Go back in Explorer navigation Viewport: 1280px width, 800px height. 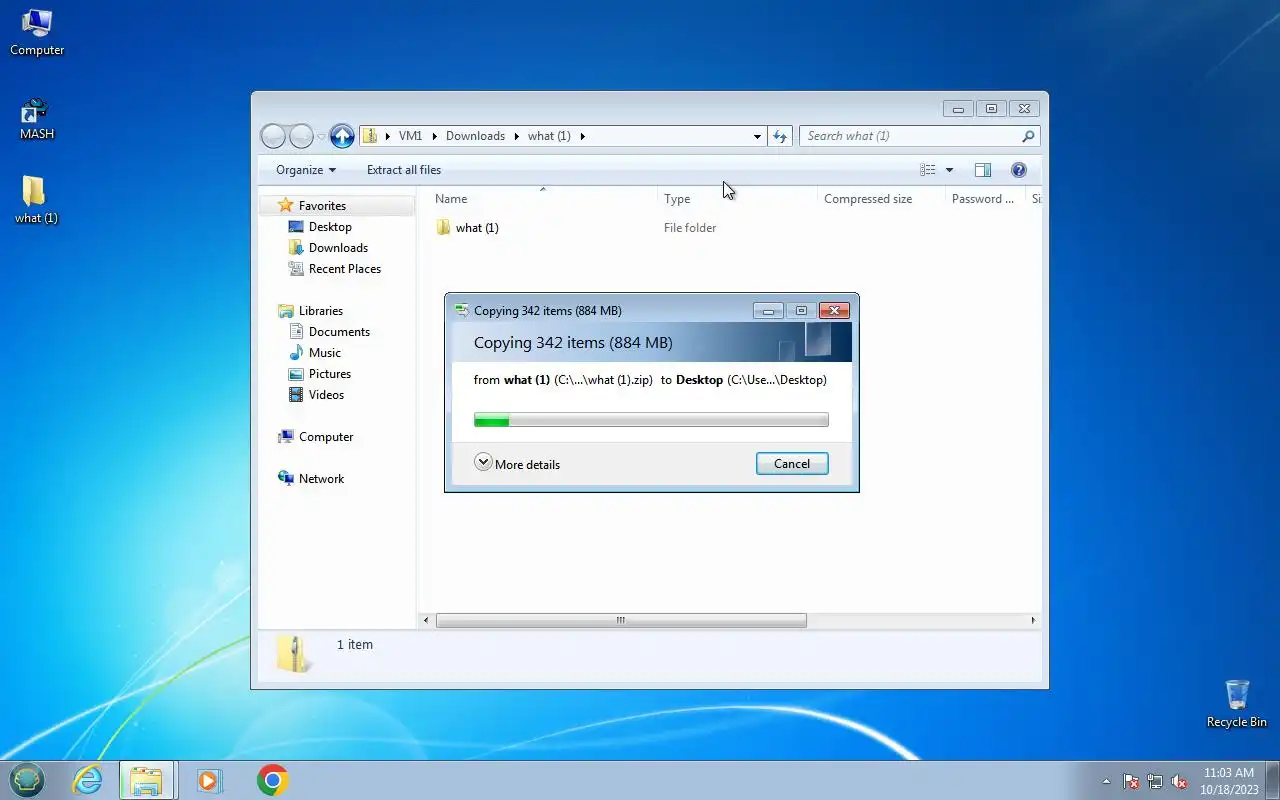point(273,136)
